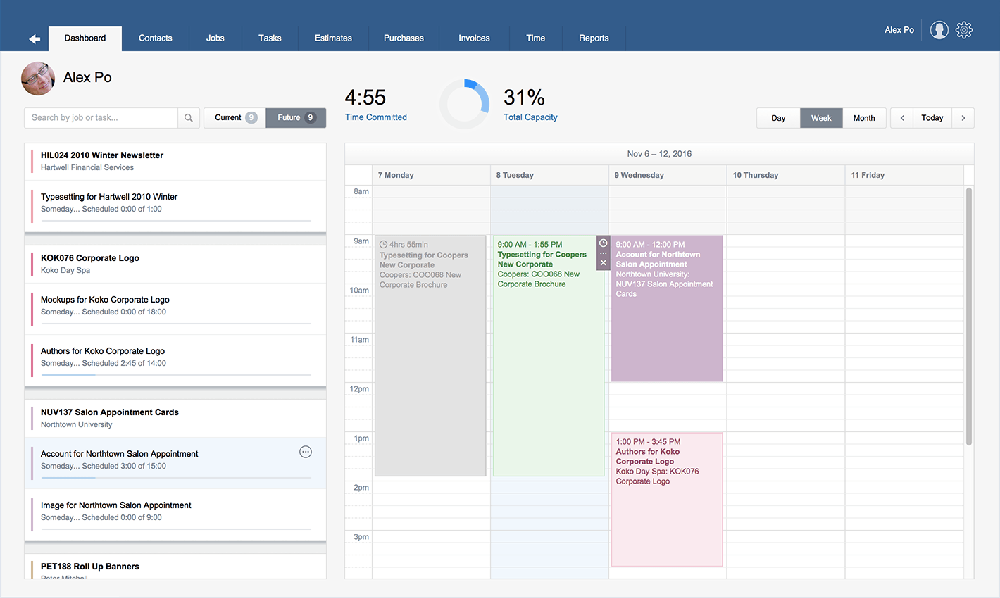Select Image for Northtown Salon Appointment task
The width and height of the screenshot is (1000, 598).
pyautogui.click(x=175, y=513)
